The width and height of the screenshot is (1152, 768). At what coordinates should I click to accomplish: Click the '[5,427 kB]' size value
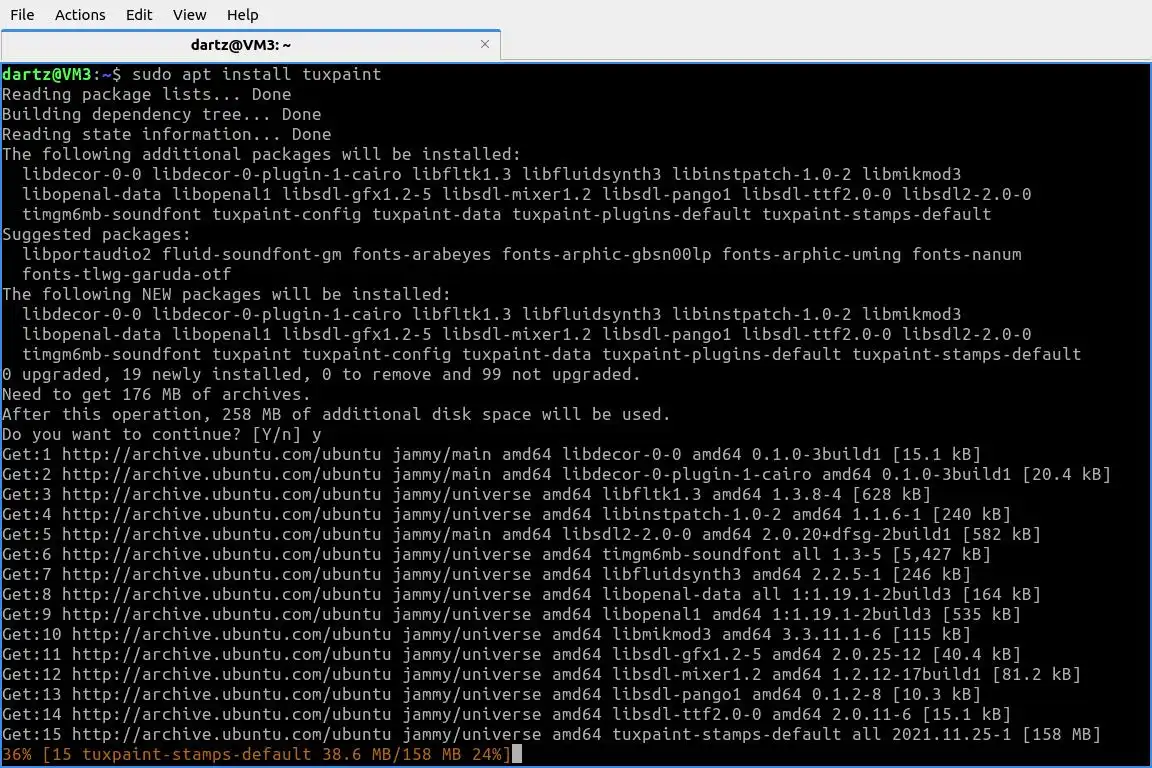point(942,554)
